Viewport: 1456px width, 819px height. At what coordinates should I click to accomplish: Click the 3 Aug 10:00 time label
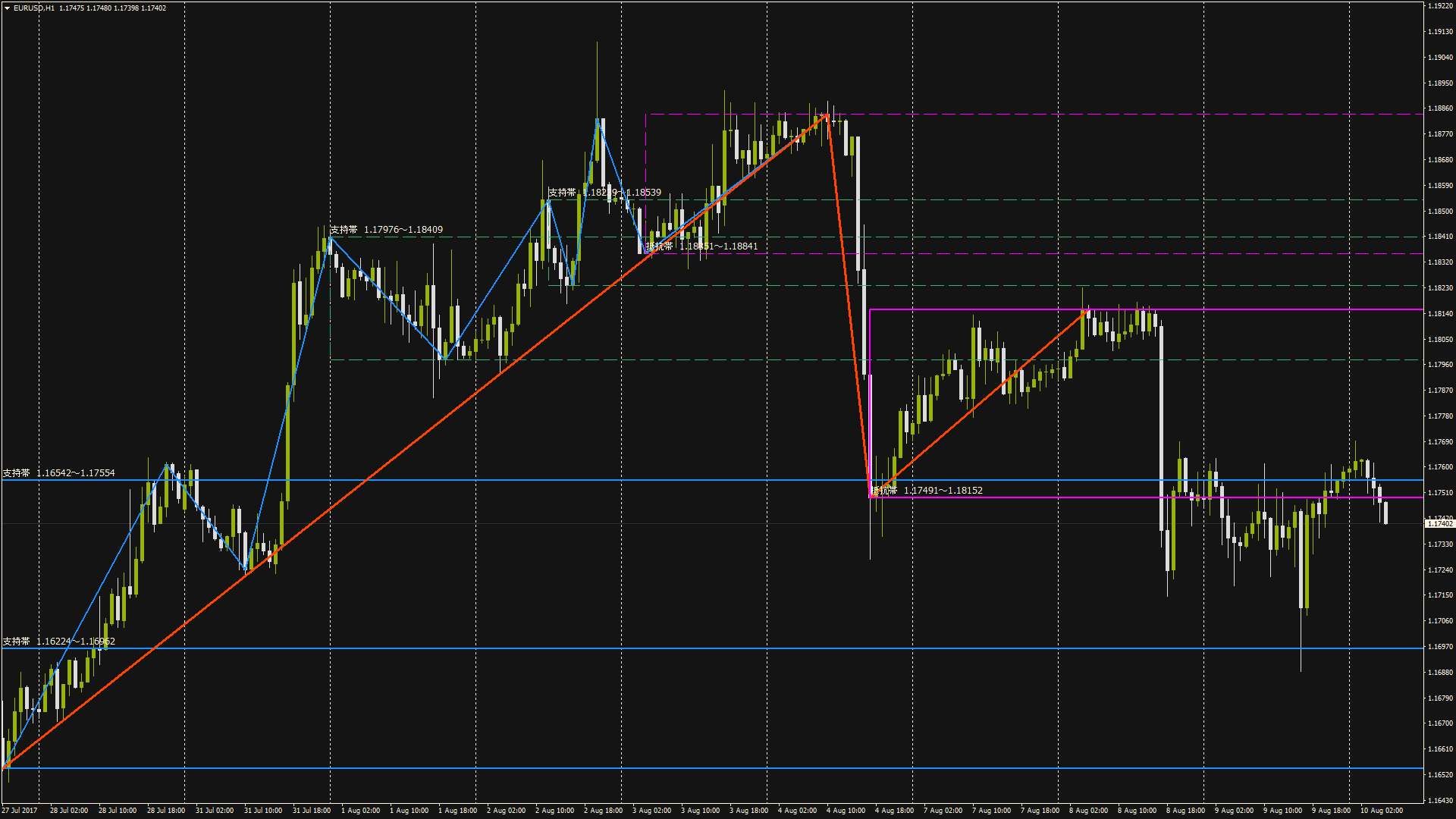point(700,811)
